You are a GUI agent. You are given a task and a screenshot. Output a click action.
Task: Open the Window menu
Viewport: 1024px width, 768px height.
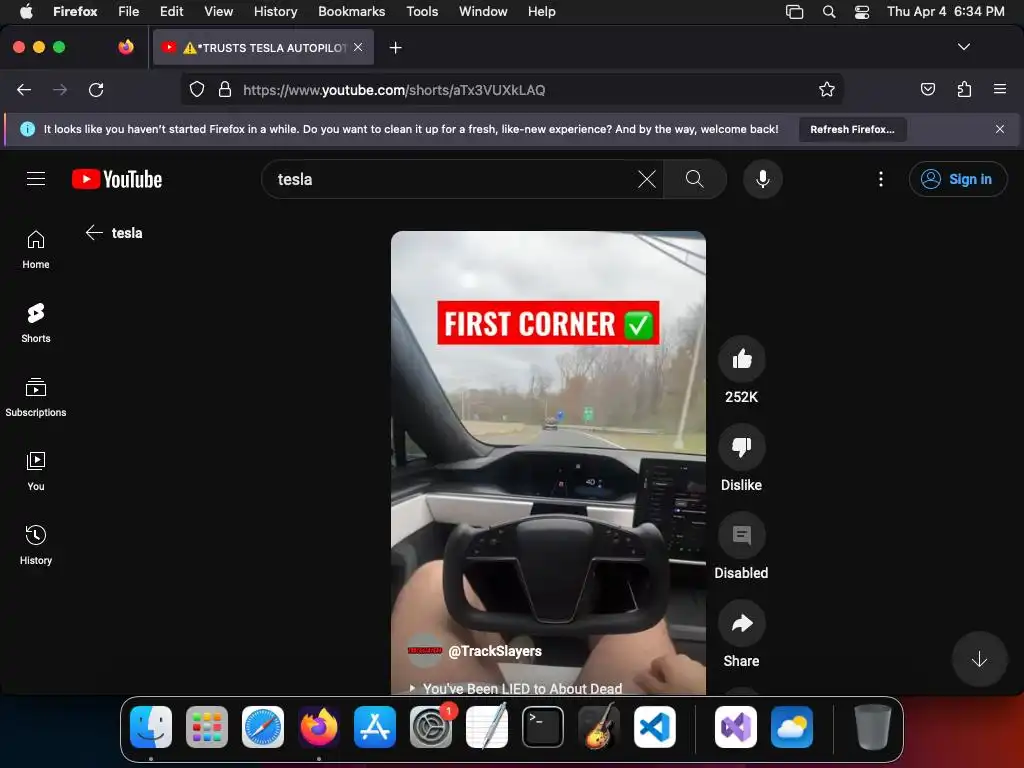coord(483,11)
